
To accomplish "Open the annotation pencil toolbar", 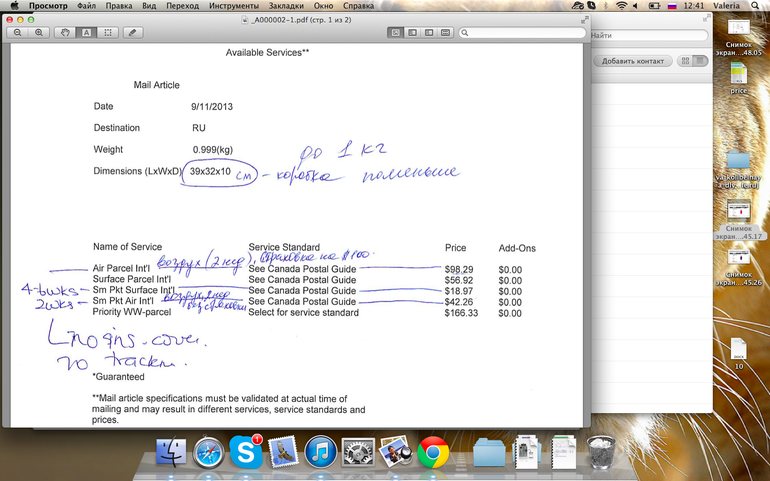I will click(132, 33).
